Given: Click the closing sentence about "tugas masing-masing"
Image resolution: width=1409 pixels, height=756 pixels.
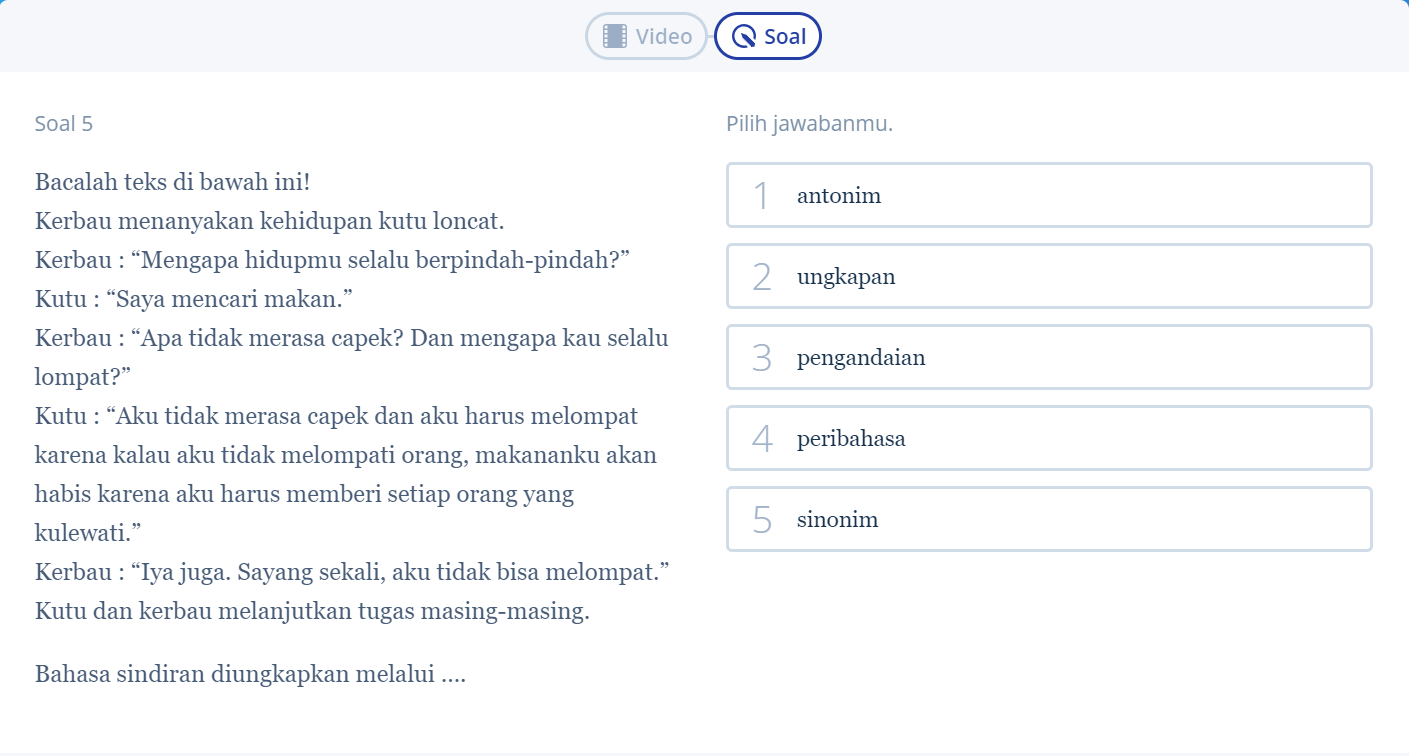Looking at the screenshot, I should [312, 611].
